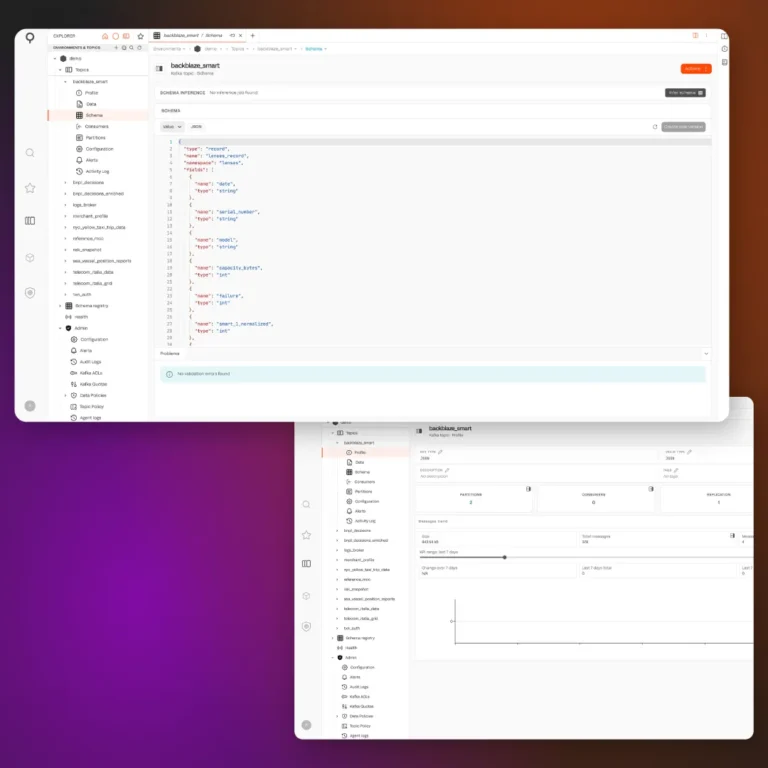Open Kafka Quotas in back window Admin
768x768 pixels.
coord(361,706)
